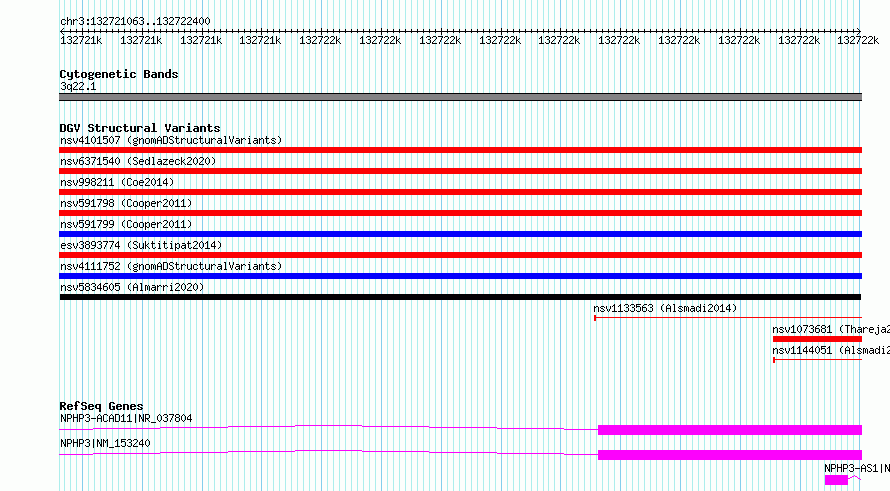Open the DGV Structural Variants track heading

tap(140, 128)
